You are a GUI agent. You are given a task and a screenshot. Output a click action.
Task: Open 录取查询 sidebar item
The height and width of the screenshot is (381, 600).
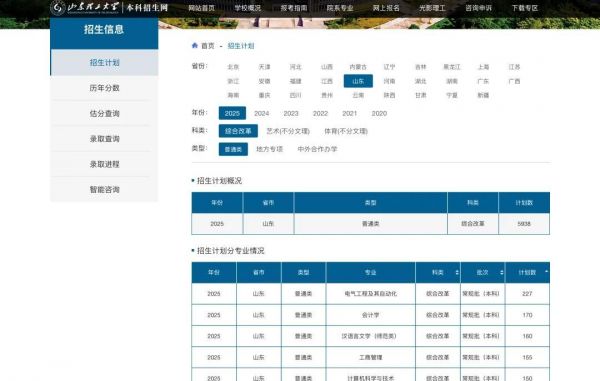(x=104, y=139)
